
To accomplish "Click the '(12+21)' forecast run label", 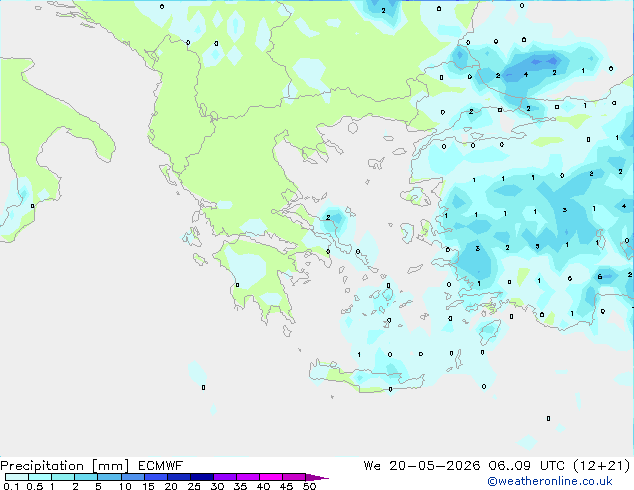I will [602, 466].
